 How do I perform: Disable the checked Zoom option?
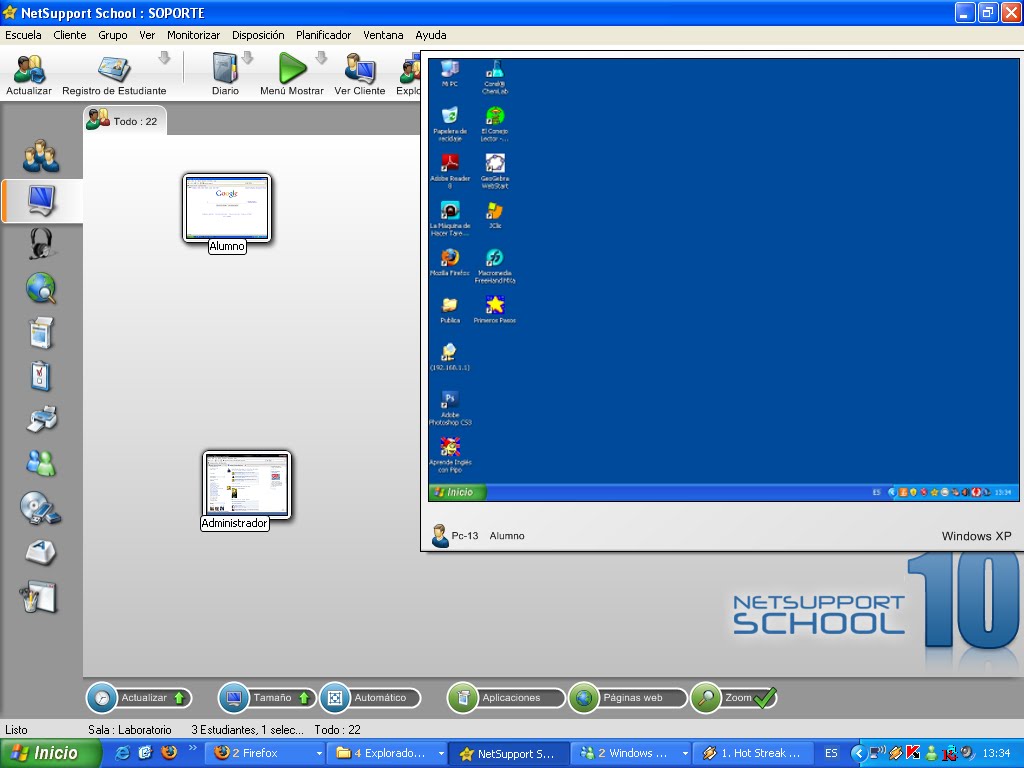734,697
